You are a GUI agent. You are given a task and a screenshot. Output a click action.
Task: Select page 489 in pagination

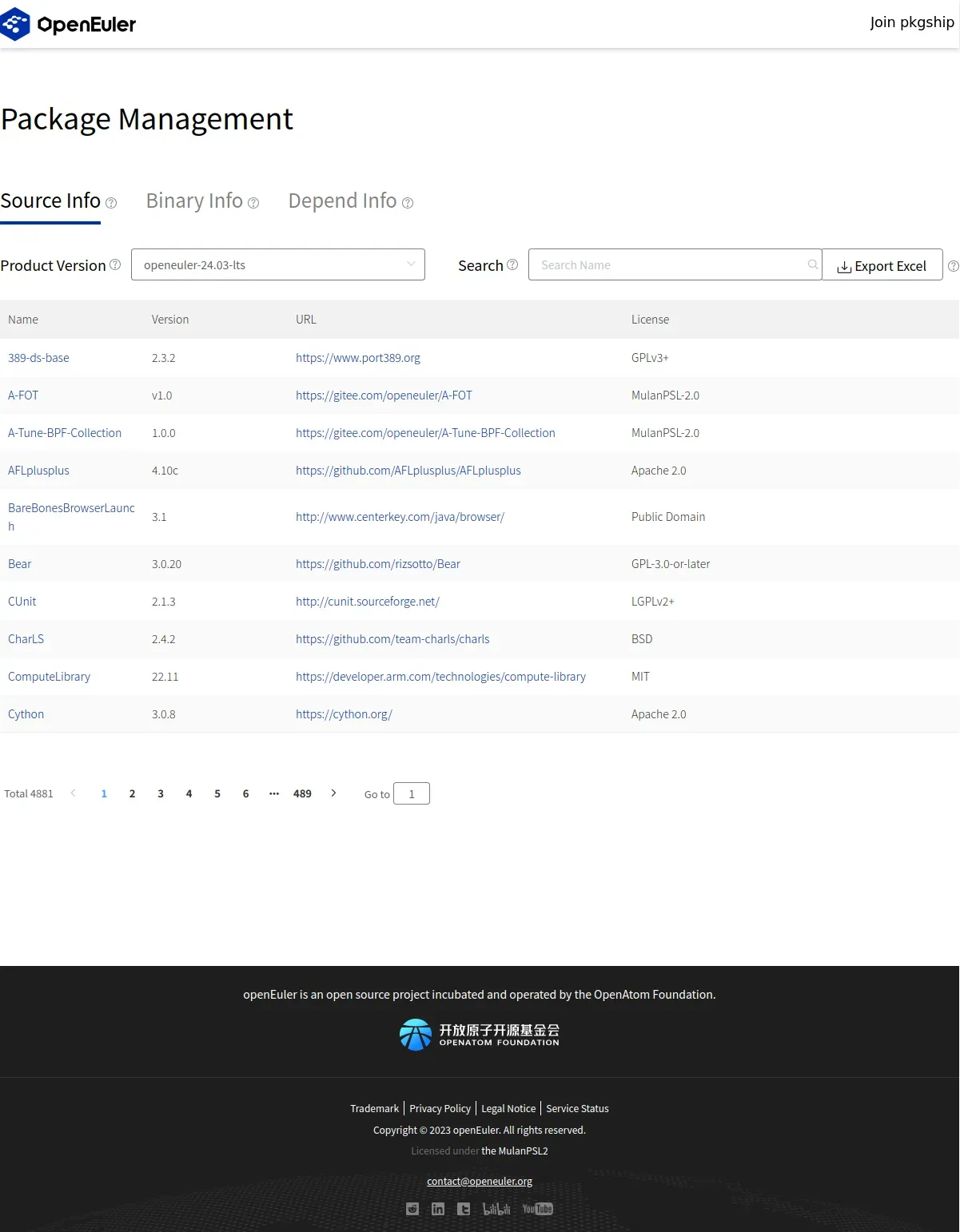302,793
